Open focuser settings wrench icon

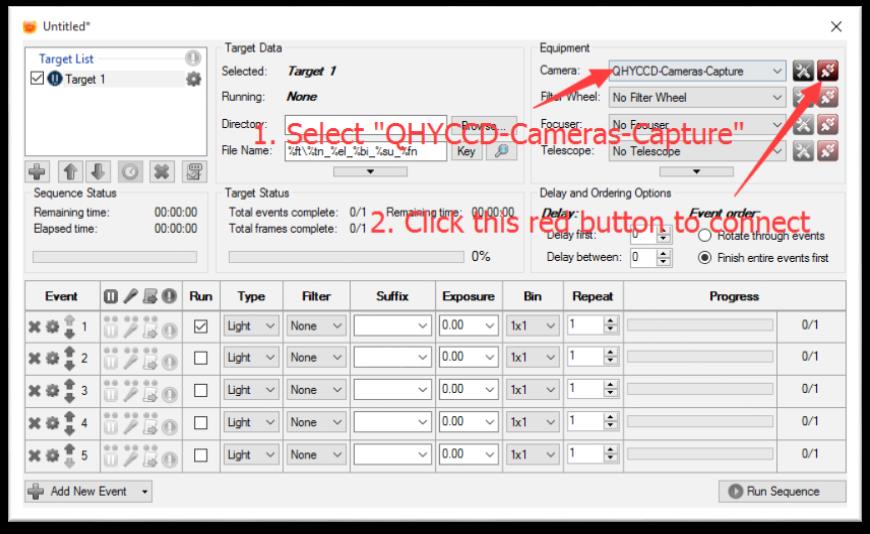(x=803, y=124)
